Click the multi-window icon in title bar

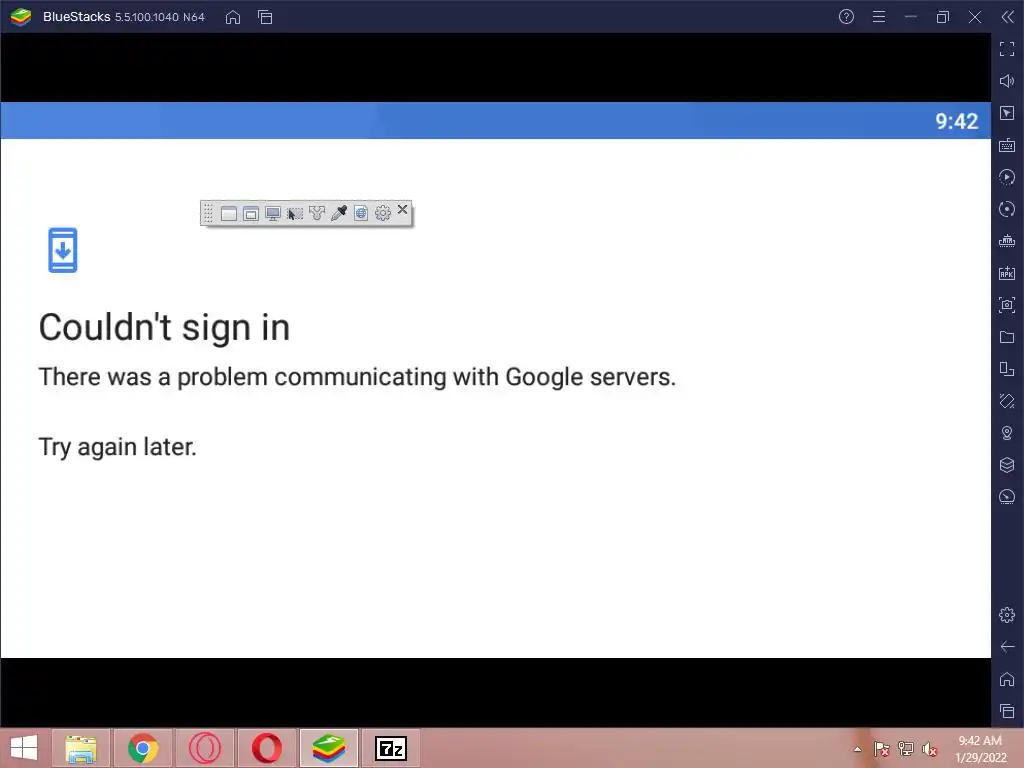pos(265,17)
